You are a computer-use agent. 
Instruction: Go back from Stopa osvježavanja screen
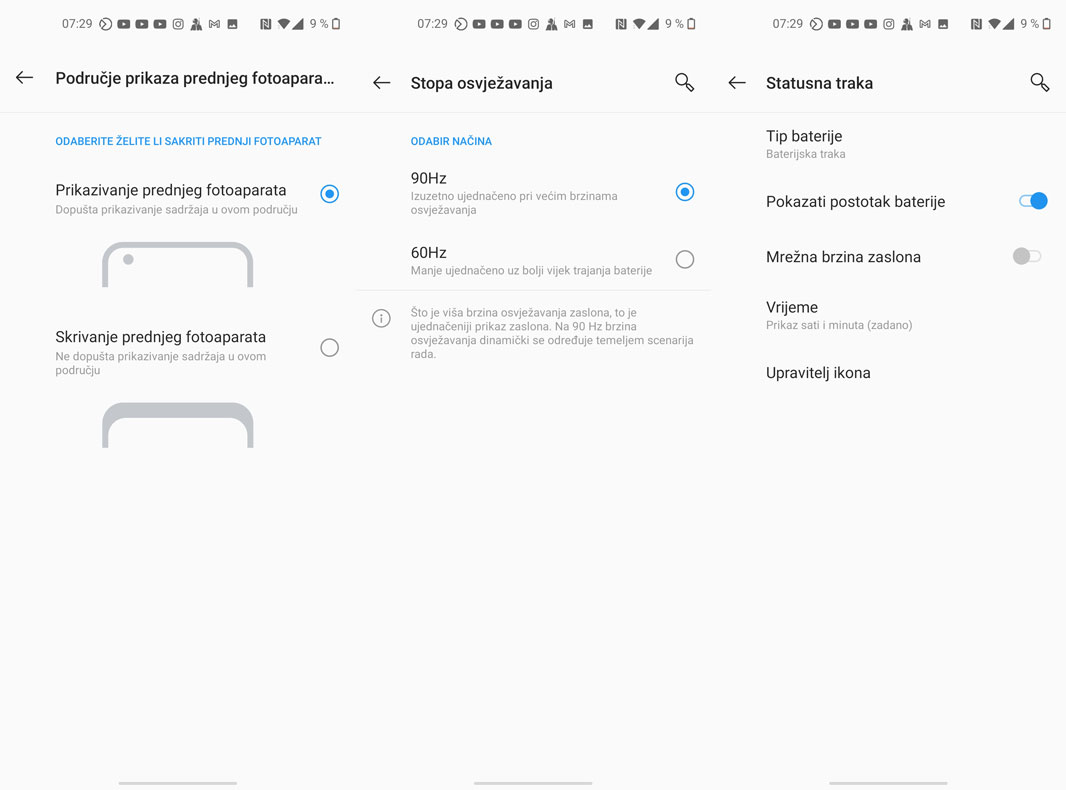tap(381, 83)
